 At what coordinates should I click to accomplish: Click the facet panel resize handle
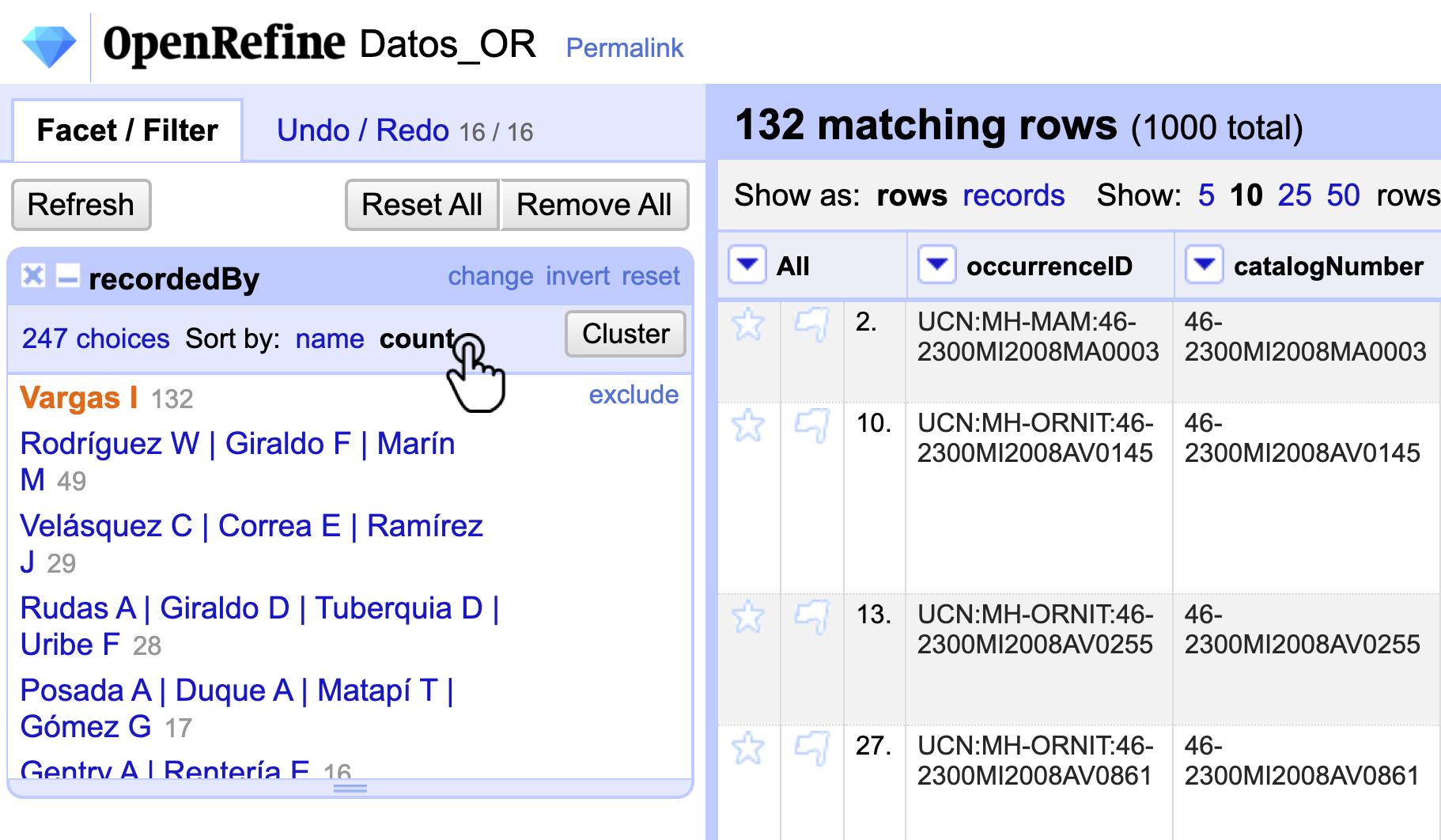point(350,789)
